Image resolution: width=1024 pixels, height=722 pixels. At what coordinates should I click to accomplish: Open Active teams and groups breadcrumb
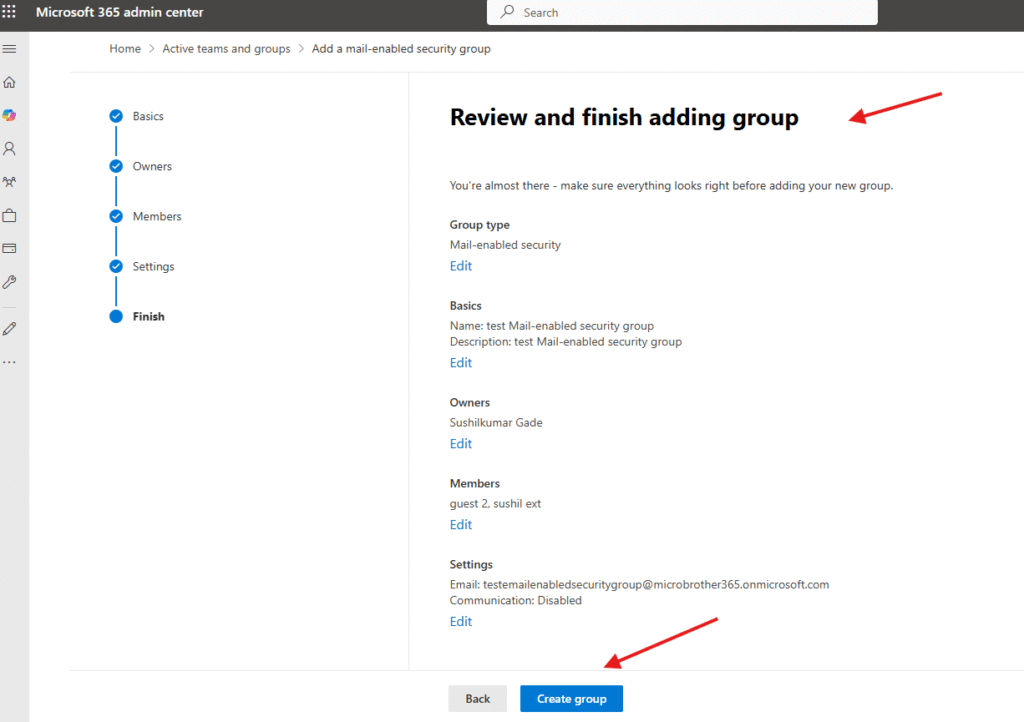coord(226,49)
